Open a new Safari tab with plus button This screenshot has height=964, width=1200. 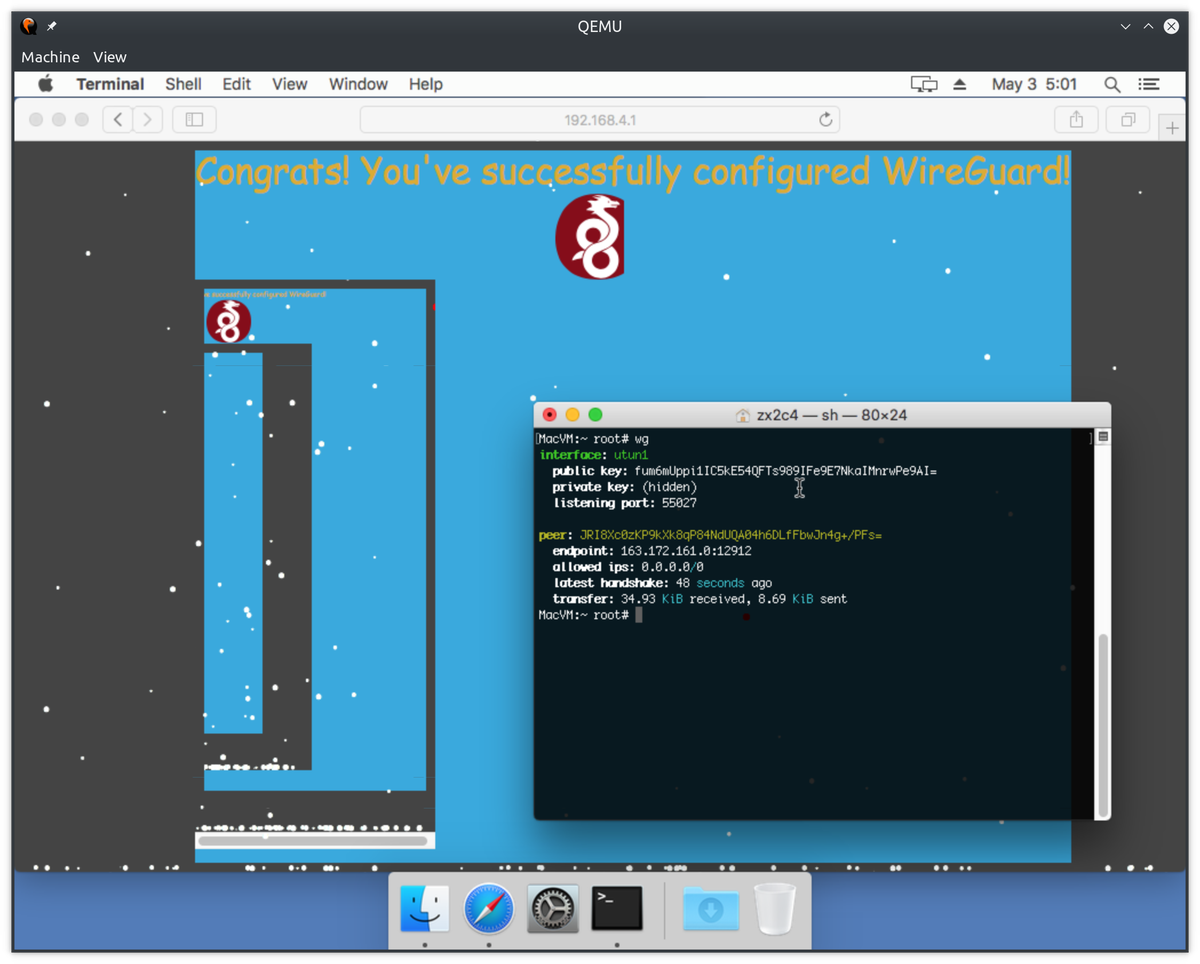tap(1172, 128)
